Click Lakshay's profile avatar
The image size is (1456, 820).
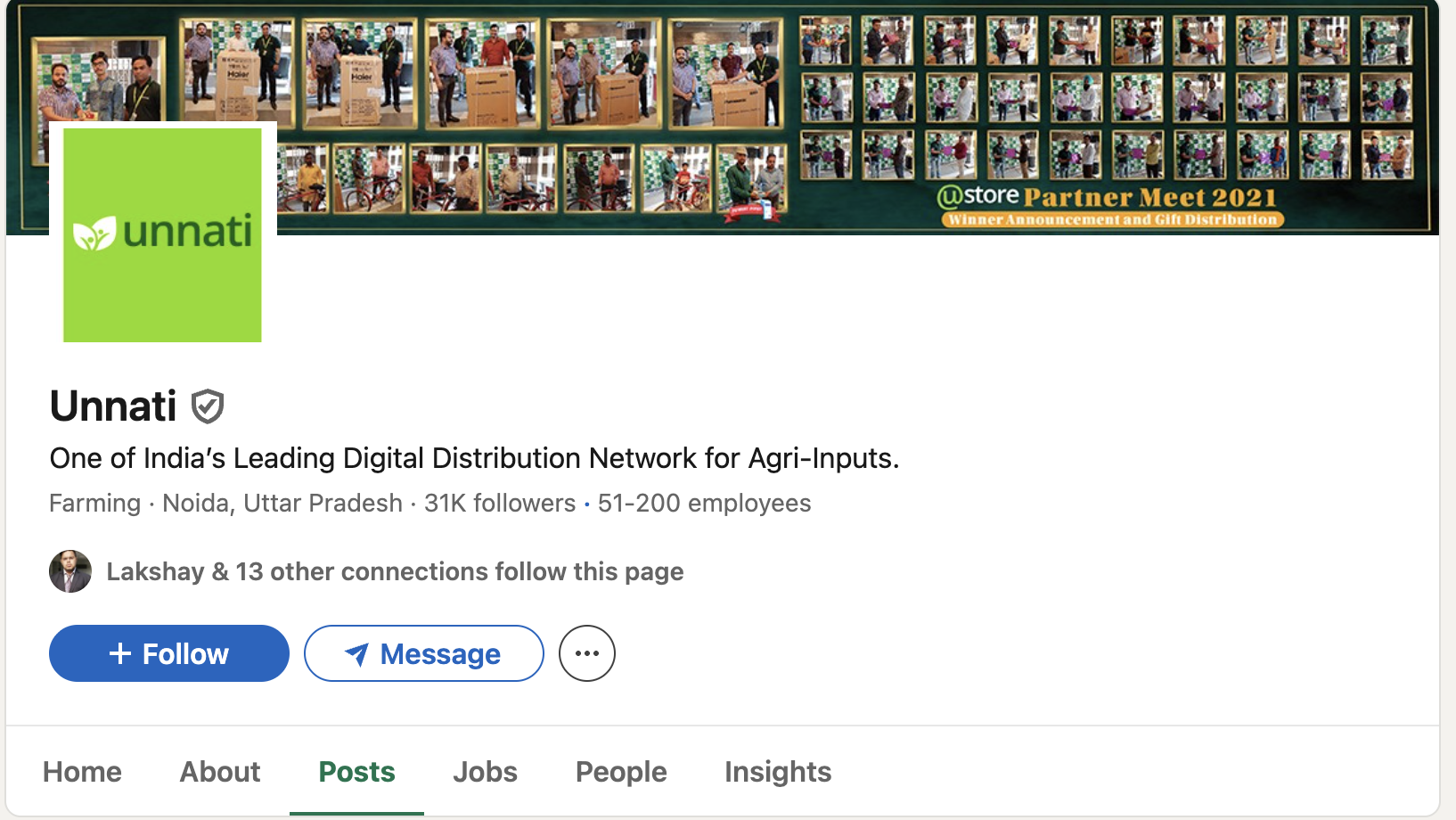tap(70, 571)
